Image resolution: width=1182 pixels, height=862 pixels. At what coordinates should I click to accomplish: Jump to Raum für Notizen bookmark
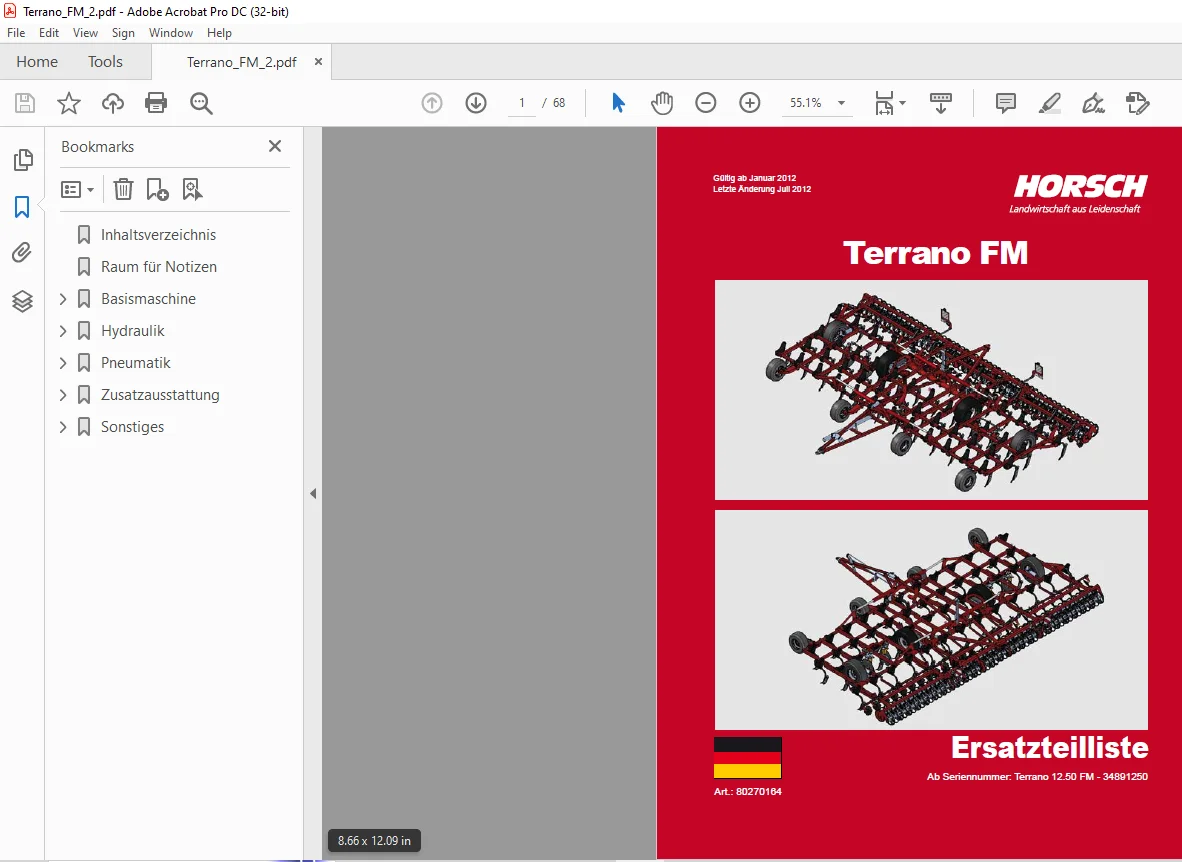(x=159, y=267)
